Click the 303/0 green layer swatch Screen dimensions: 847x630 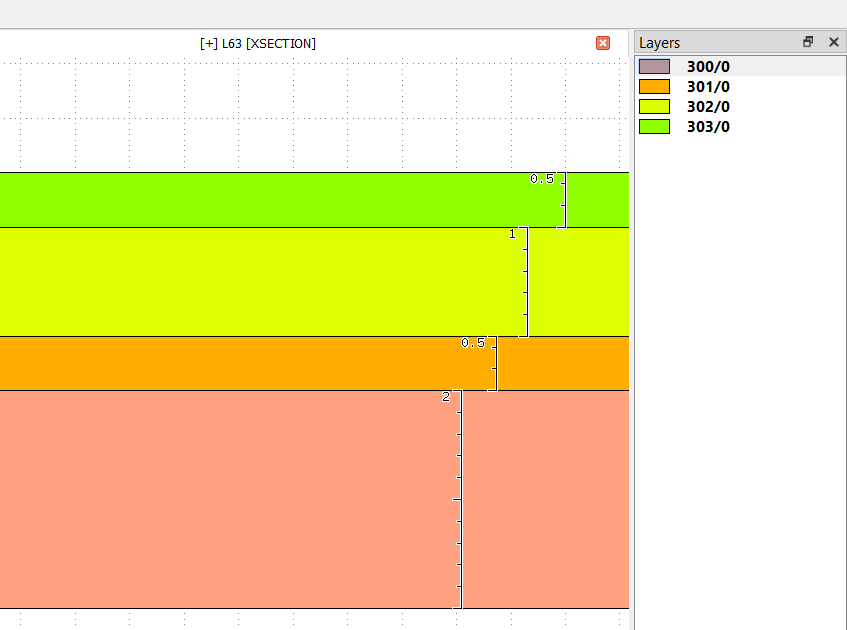click(654, 126)
